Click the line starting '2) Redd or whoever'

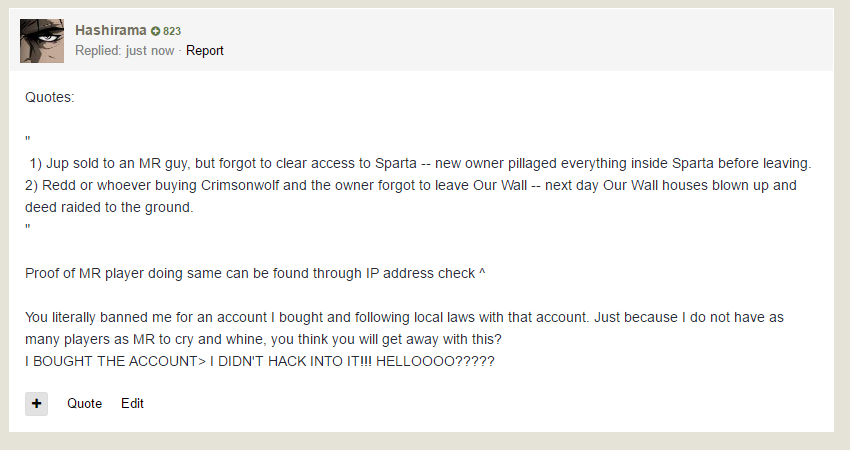411,185
